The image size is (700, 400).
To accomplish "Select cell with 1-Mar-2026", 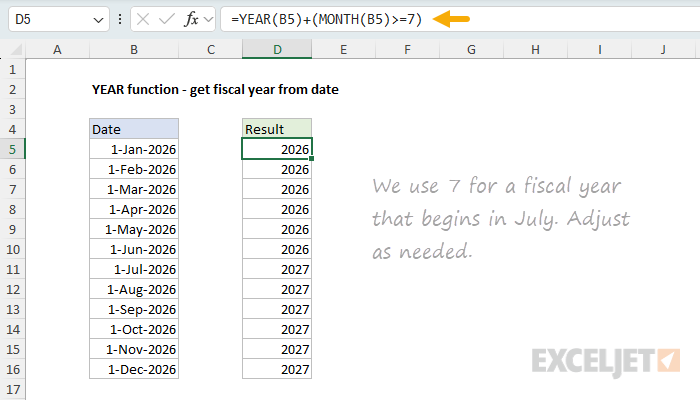I will pyautogui.click(x=134, y=190).
